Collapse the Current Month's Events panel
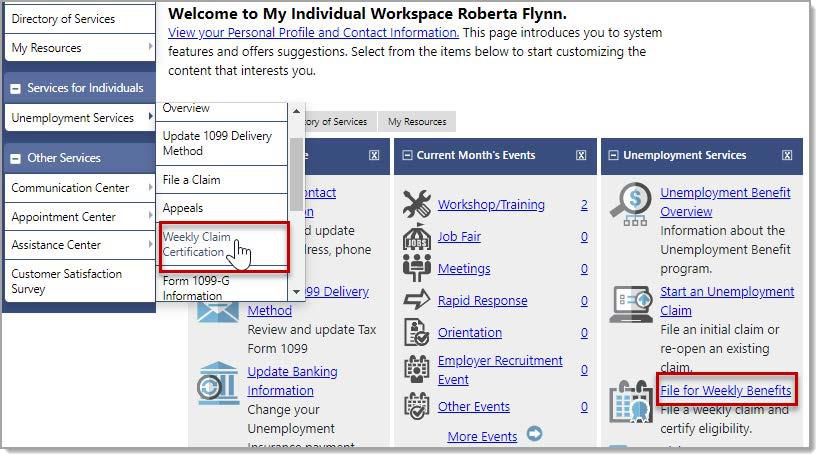Screen dimensions: 821x456 point(408,155)
